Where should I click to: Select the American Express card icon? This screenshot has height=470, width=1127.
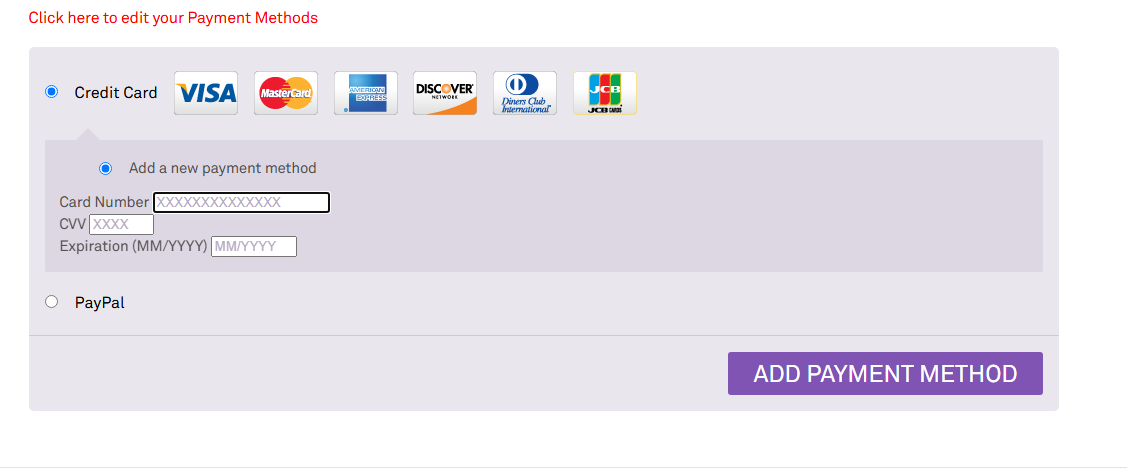pyautogui.click(x=365, y=93)
